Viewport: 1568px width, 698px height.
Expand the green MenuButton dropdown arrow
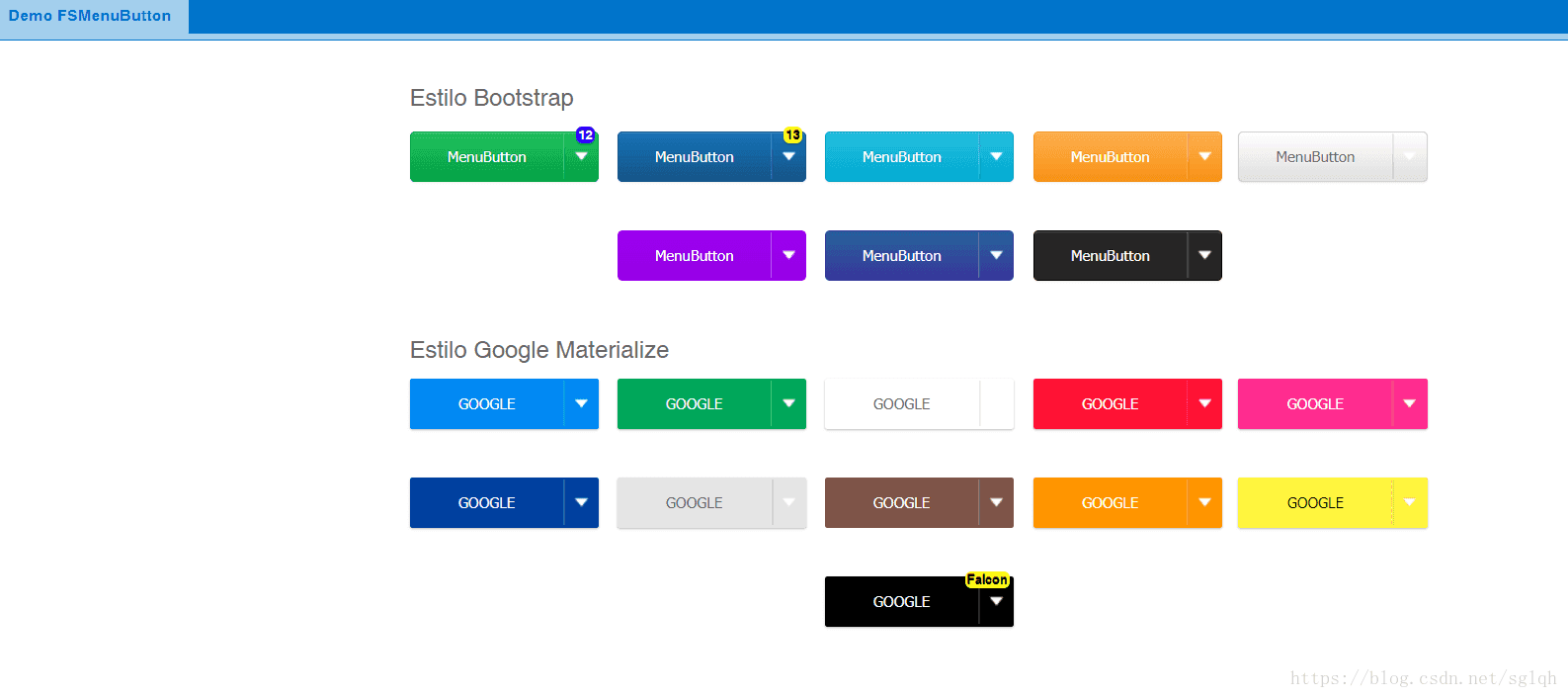click(x=581, y=157)
